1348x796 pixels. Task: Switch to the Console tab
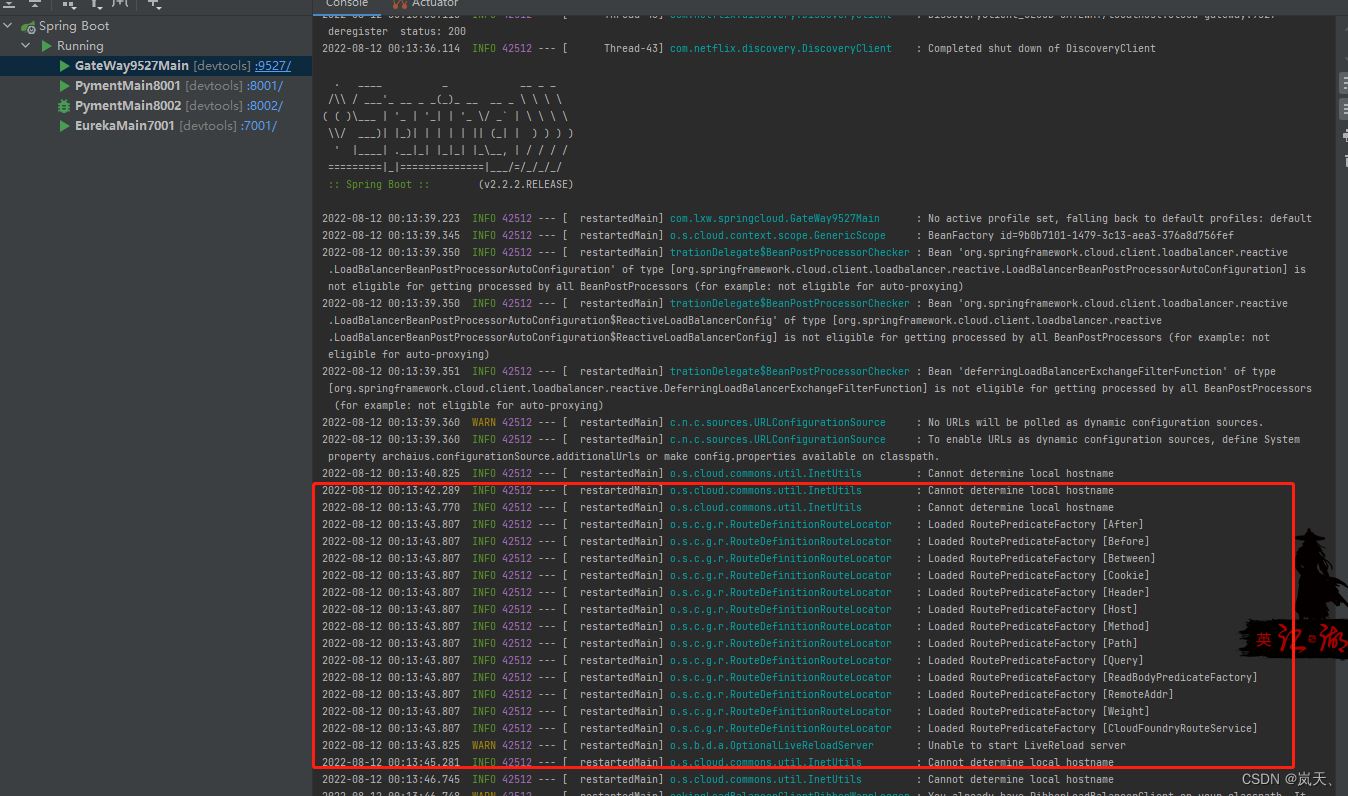point(347,4)
